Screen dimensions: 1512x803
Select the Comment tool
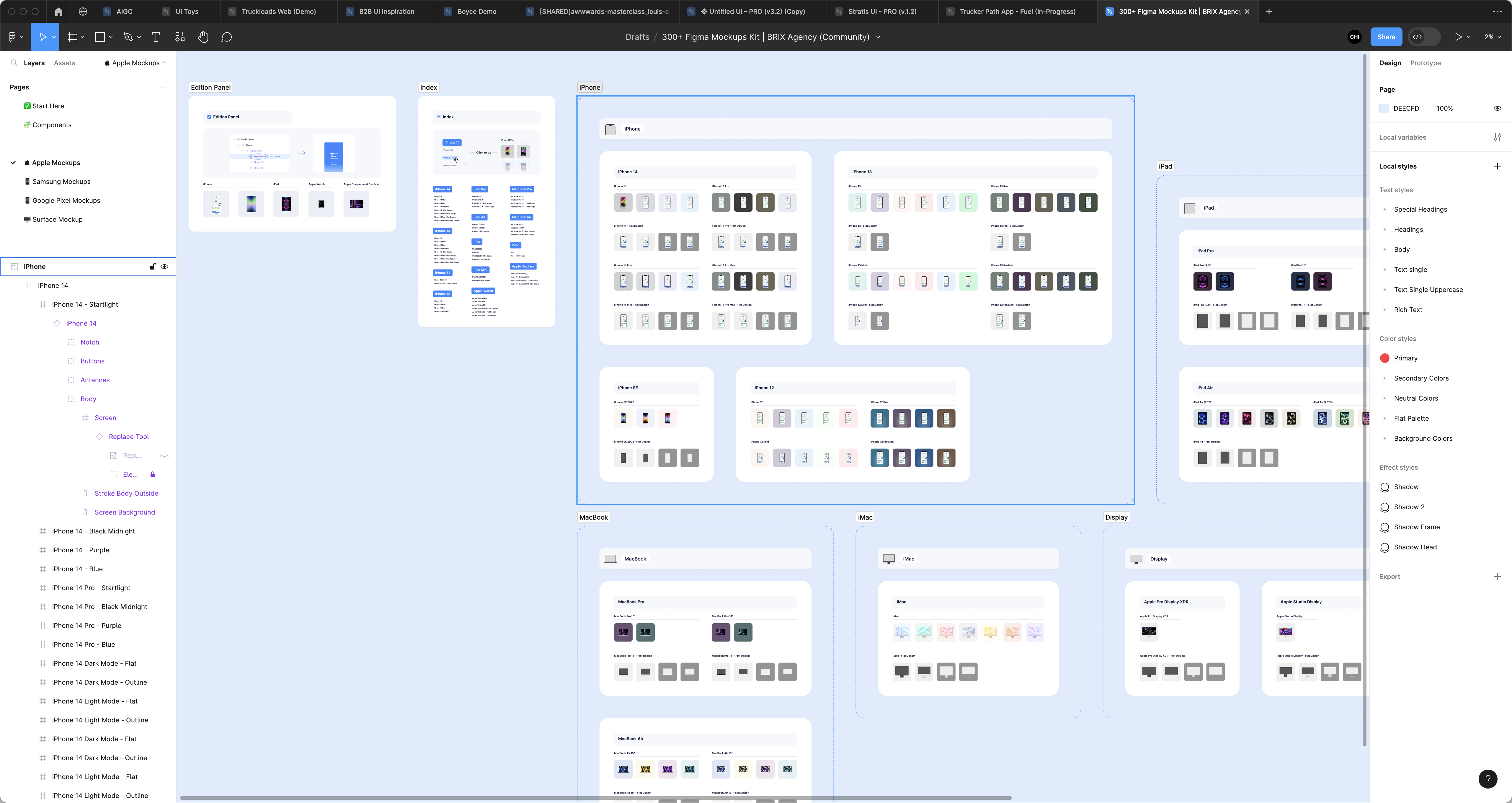click(227, 37)
